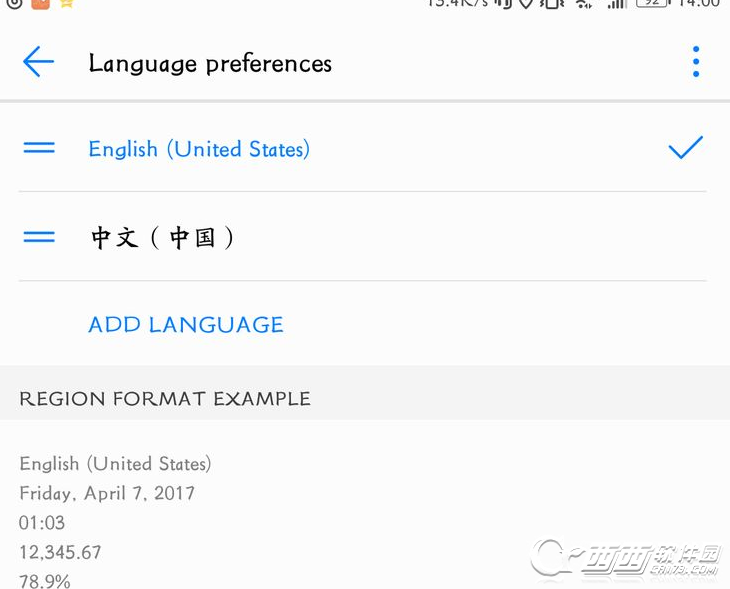Image resolution: width=730 pixels, height=589 pixels.
Task: Click the 01:03 time format example
Action: 41,522
